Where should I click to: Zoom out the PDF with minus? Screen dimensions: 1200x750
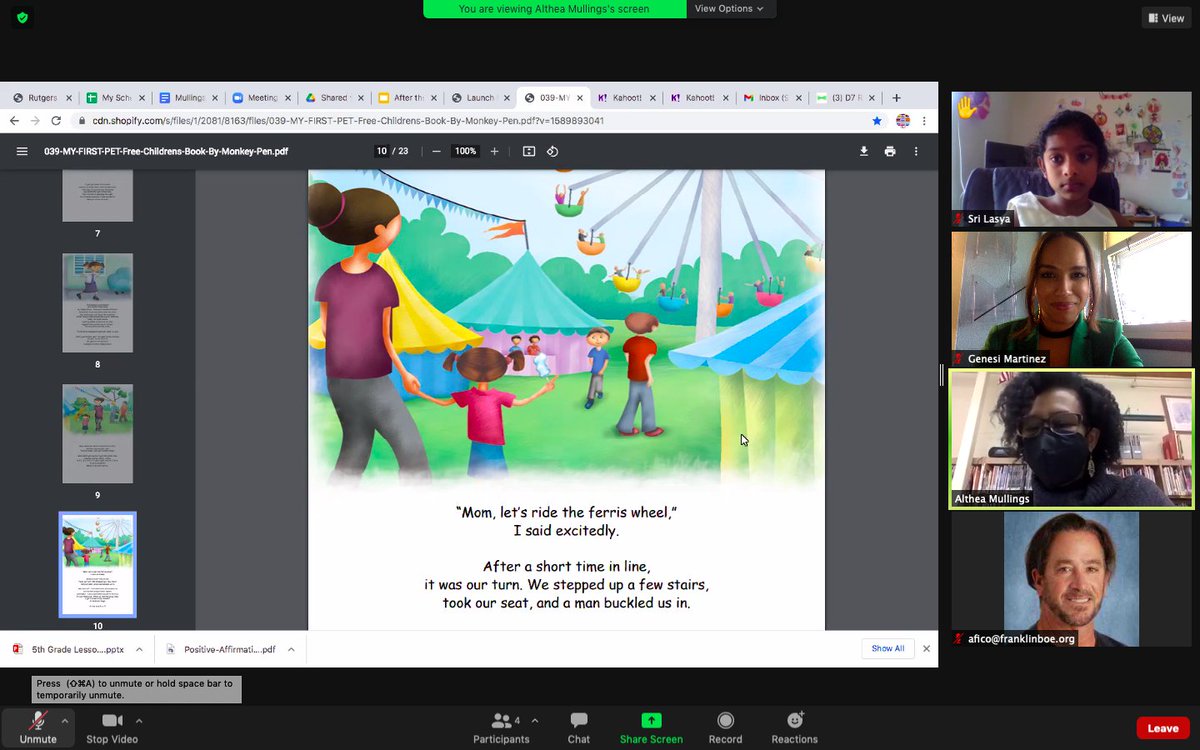click(x=436, y=151)
